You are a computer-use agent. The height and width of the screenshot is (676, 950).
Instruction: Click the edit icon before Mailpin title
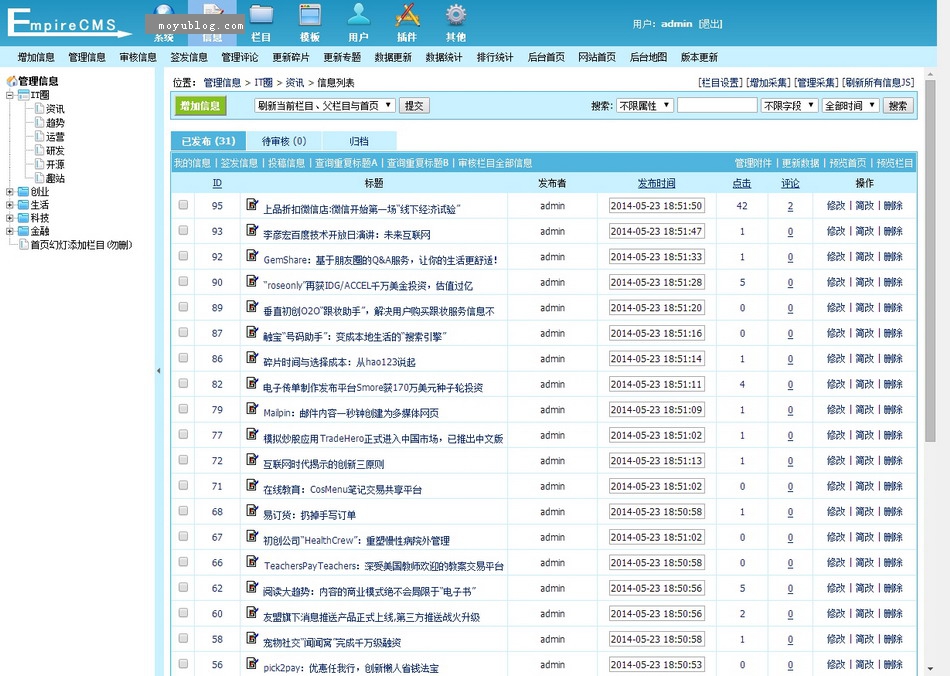click(x=252, y=409)
